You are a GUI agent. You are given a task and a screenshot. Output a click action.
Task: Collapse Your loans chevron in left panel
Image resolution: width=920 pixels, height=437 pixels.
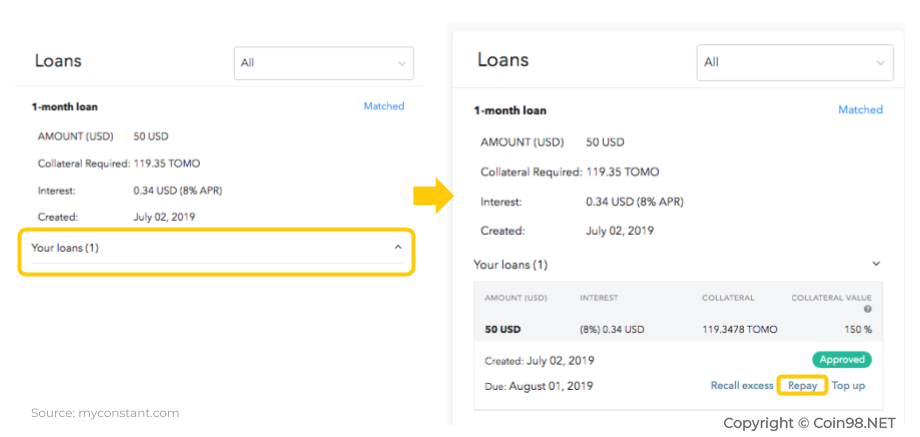click(398, 248)
